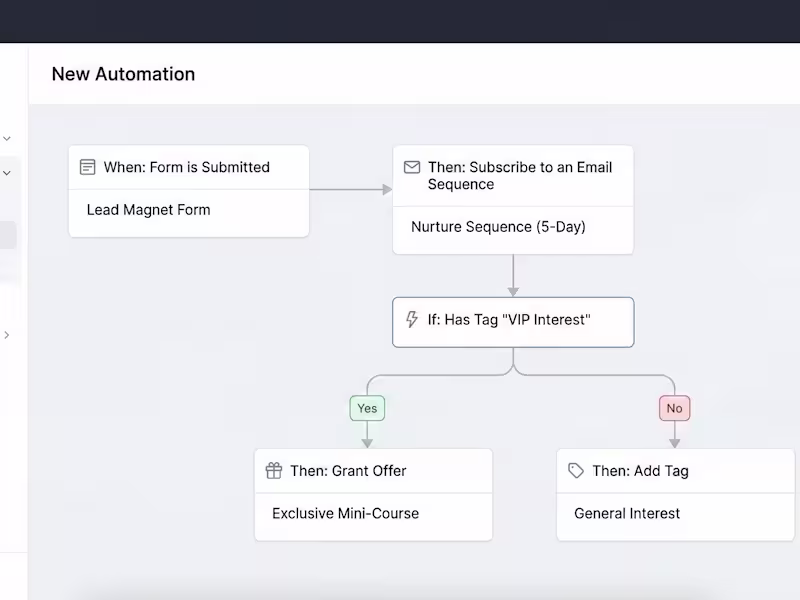The width and height of the screenshot is (800, 600).
Task: Expand the right-pointing sidebar chevron
Action: pyautogui.click(x=7, y=335)
